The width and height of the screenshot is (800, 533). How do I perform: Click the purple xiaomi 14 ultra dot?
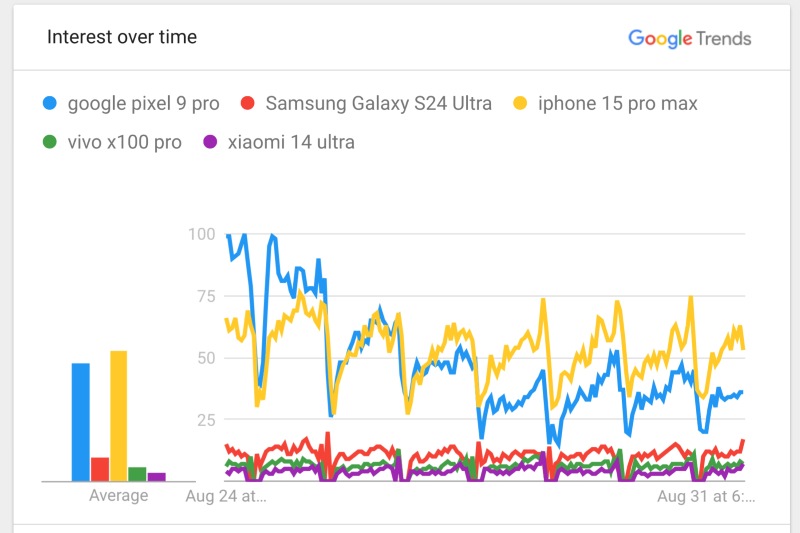210,142
